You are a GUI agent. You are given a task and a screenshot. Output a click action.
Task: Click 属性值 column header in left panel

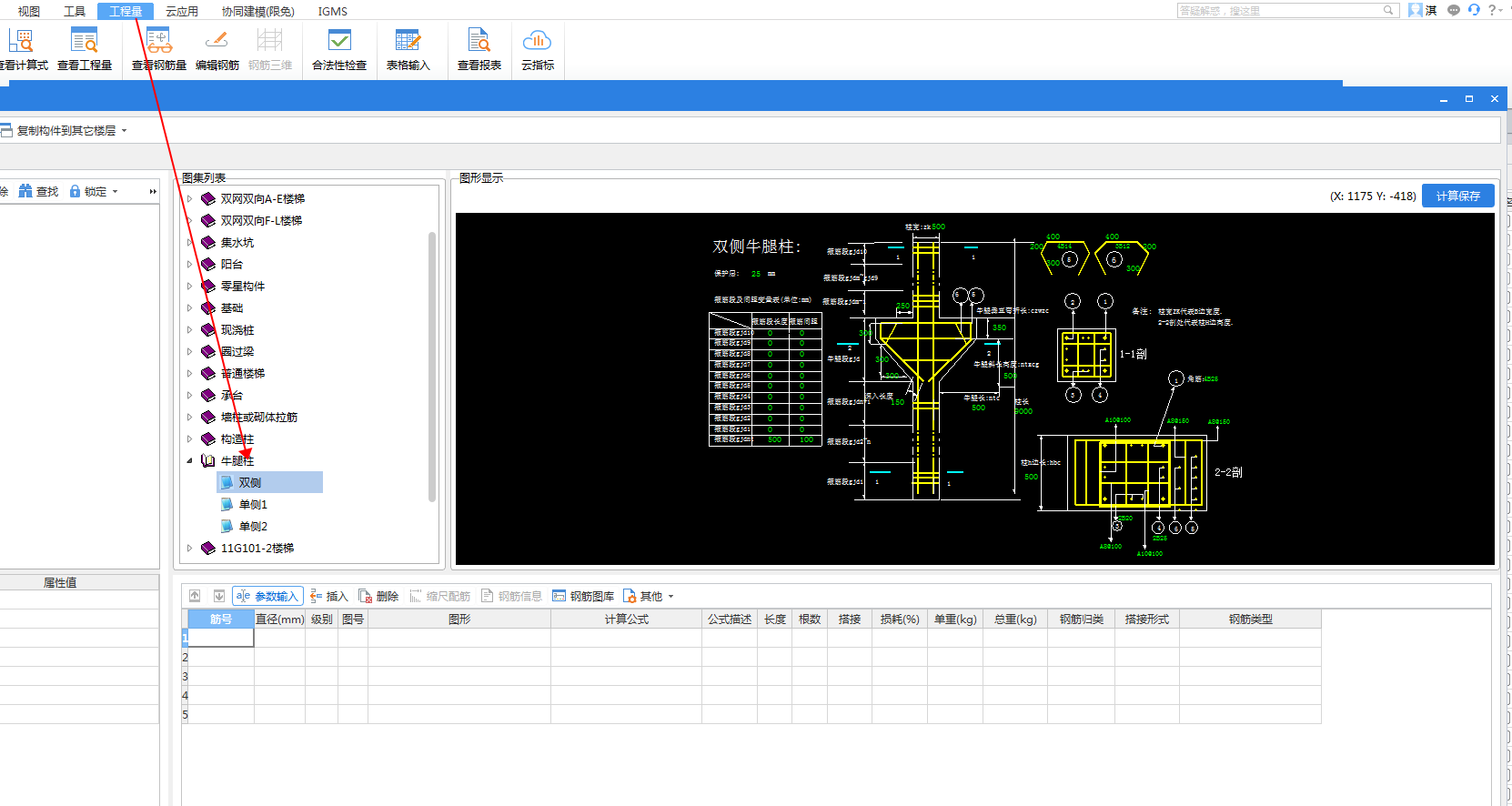pyautogui.click(x=60, y=582)
